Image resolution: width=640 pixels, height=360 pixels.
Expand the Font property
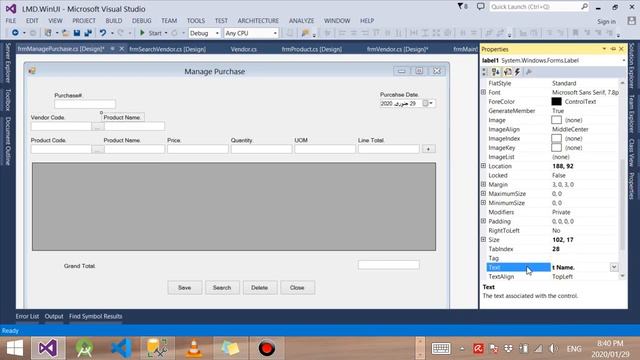pyautogui.click(x=484, y=92)
